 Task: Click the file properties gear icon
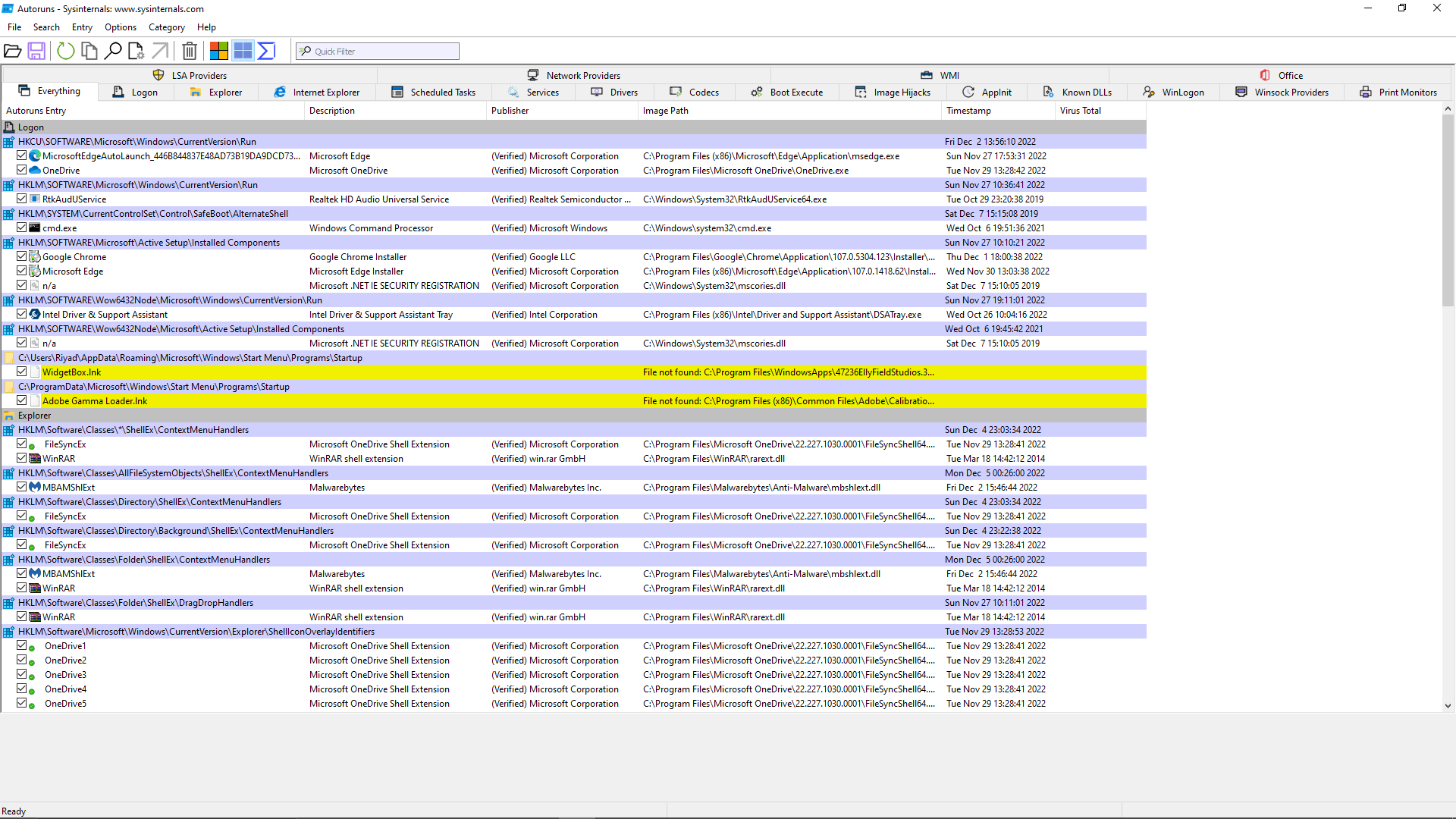136,52
